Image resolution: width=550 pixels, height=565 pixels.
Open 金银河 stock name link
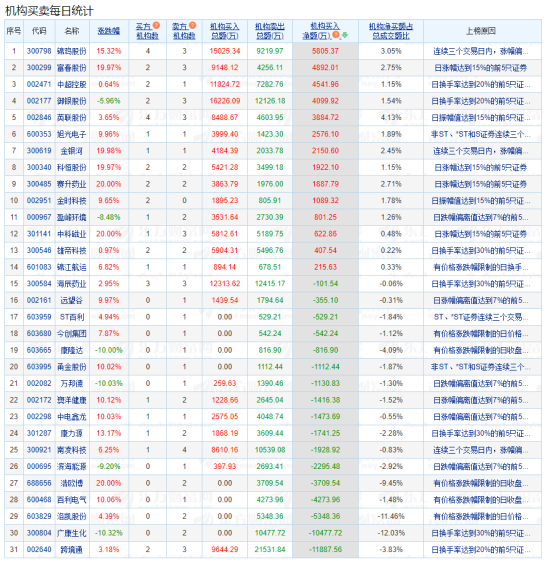[x=72, y=151]
